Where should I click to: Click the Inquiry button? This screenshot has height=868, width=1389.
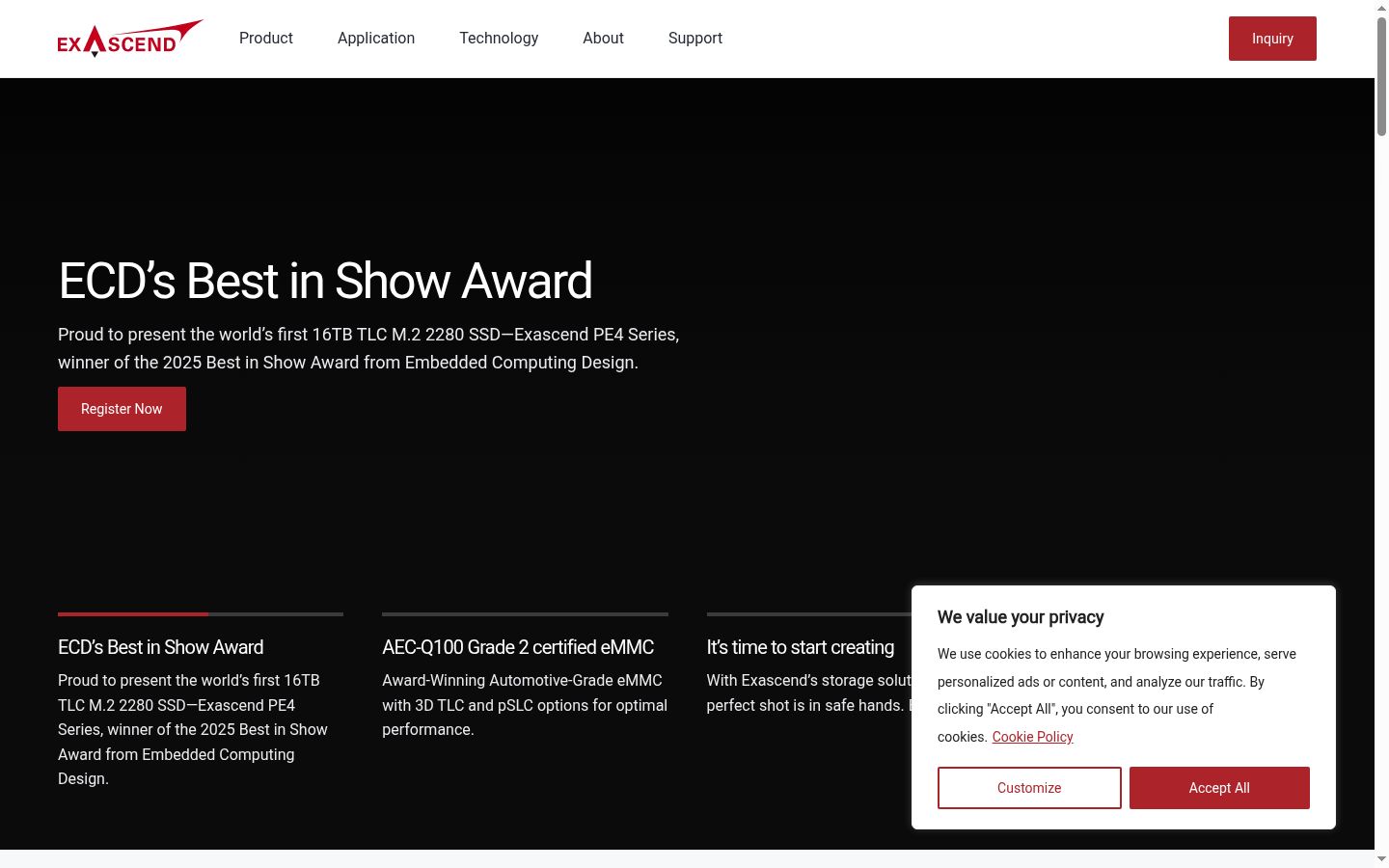[1272, 39]
